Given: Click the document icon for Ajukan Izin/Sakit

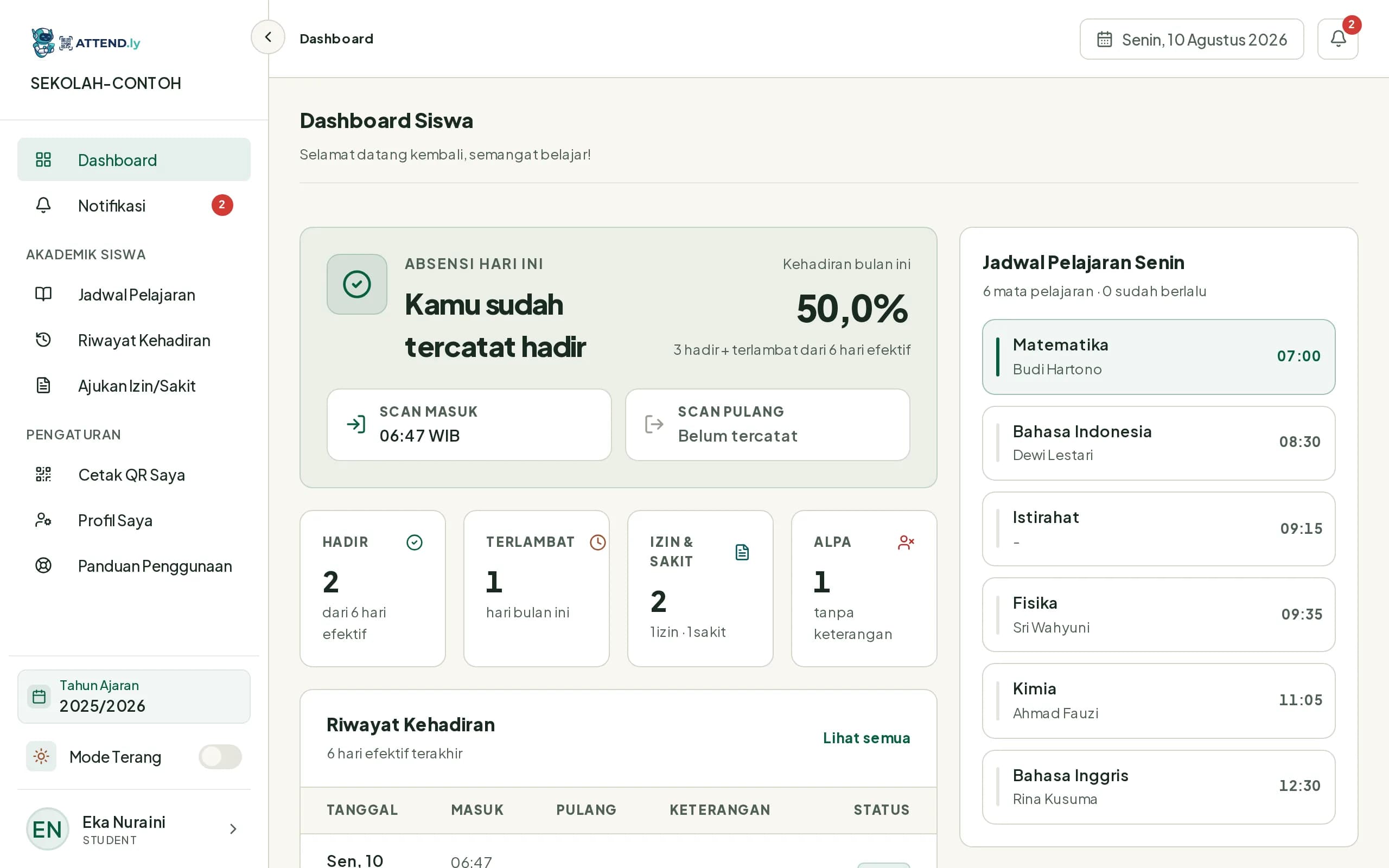Looking at the screenshot, I should [43, 385].
